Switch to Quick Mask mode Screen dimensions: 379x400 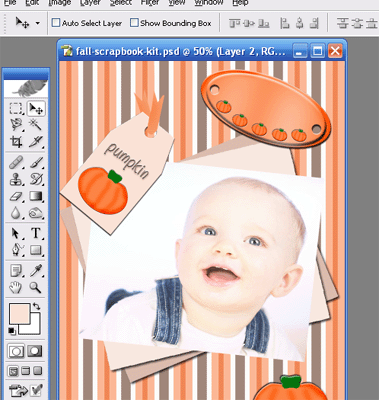click(x=35, y=351)
